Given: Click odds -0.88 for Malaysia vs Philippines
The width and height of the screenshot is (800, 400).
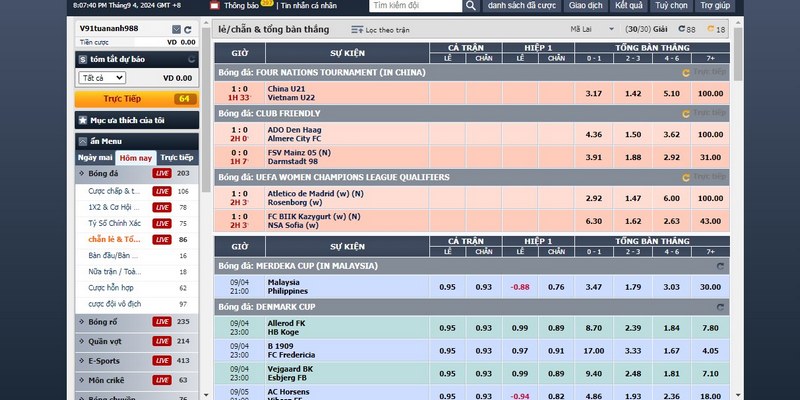Looking at the screenshot, I should tap(520, 287).
